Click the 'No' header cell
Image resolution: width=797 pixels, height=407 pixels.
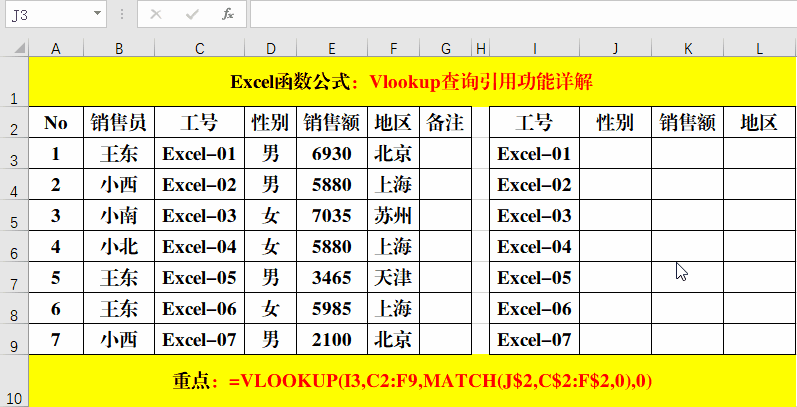[56, 122]
